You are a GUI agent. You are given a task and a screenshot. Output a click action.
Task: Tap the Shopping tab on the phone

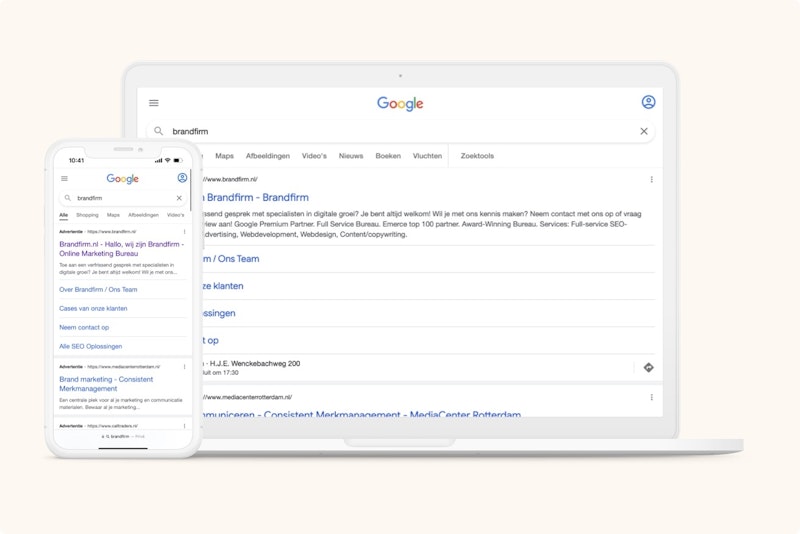[87, 215]
